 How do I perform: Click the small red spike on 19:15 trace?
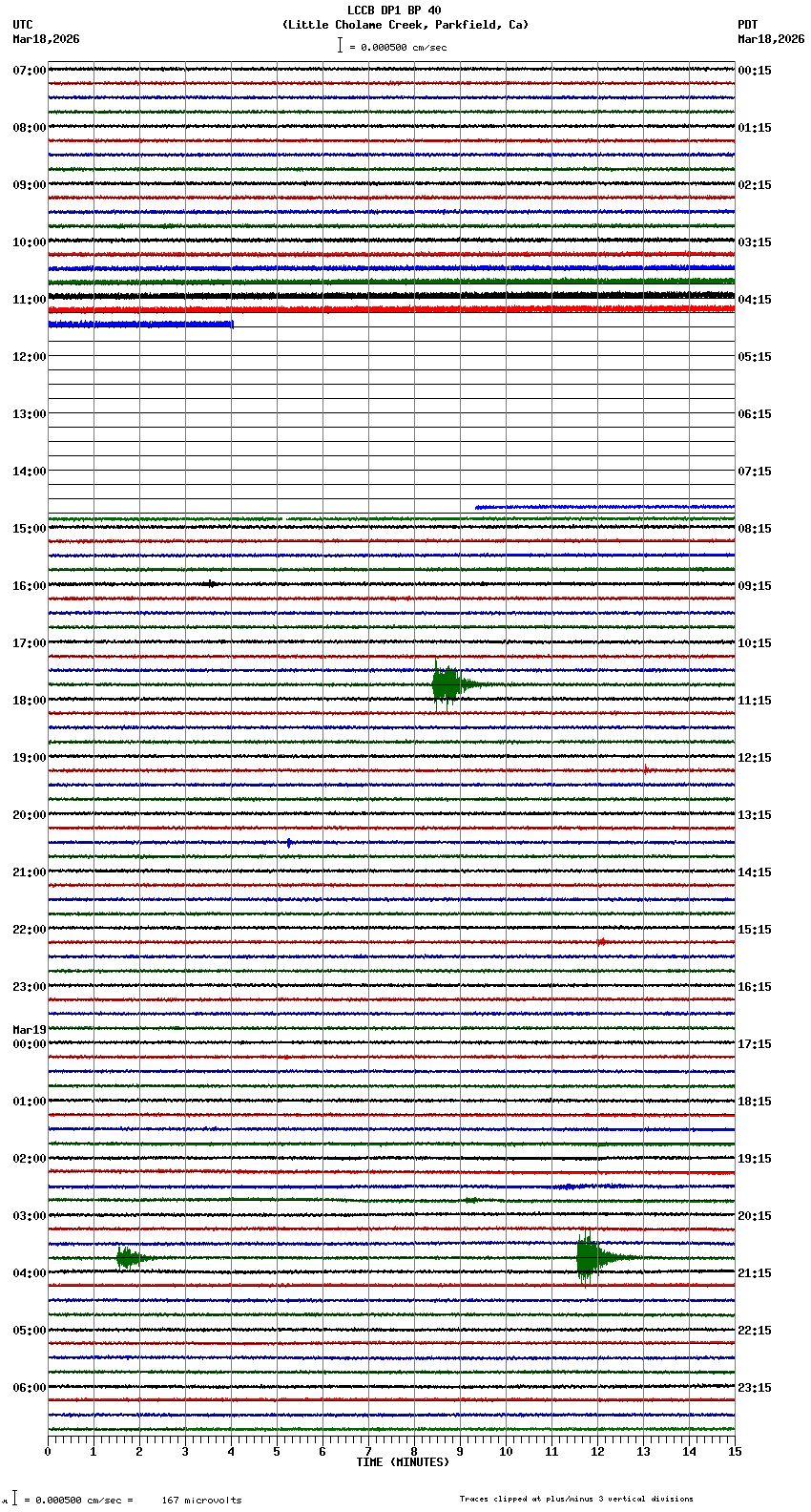(x=646, y=769)
